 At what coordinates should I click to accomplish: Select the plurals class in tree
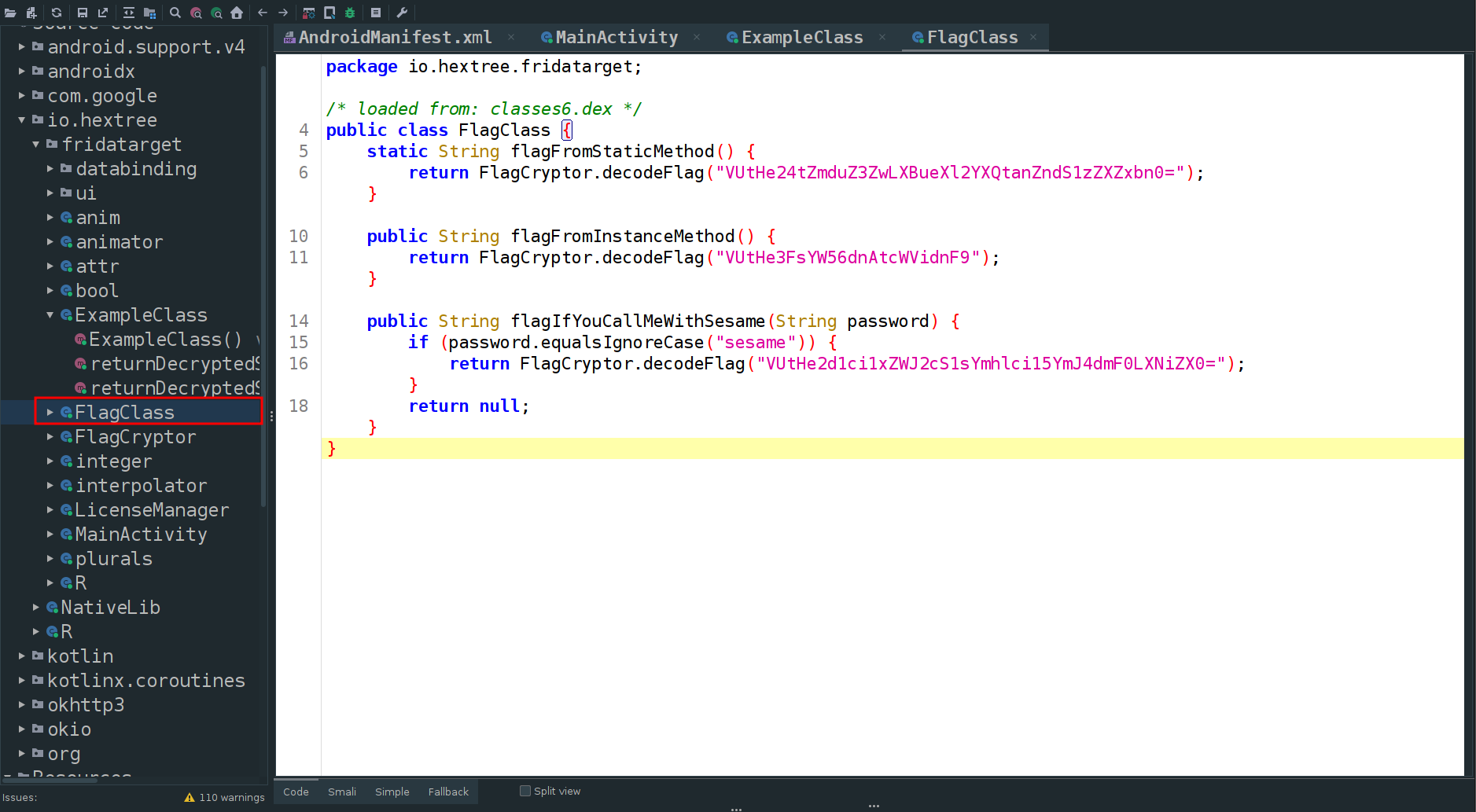pyautogui.click(x=113, y=559)
